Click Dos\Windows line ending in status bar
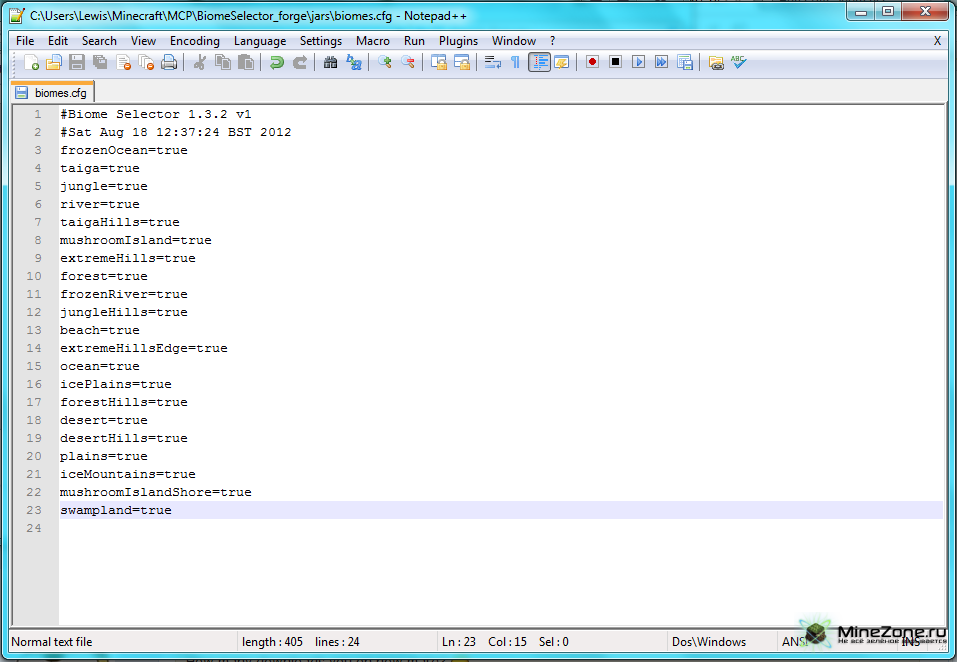Image resolution: width=957 pixels, height=662 pixels. [708, 642]
